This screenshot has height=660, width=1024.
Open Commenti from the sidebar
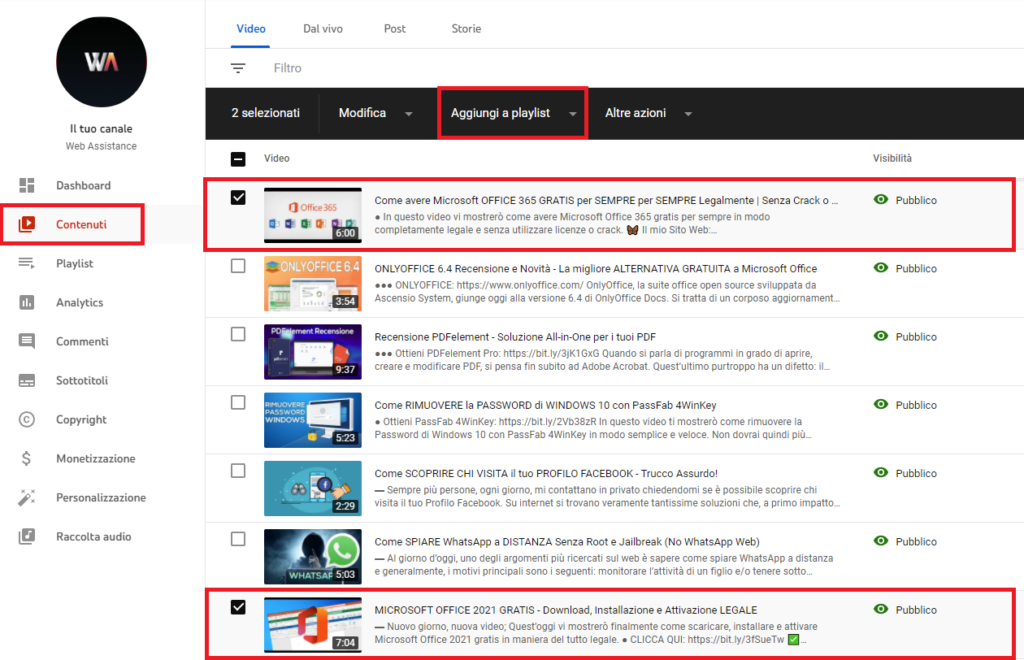click(82, 341)
